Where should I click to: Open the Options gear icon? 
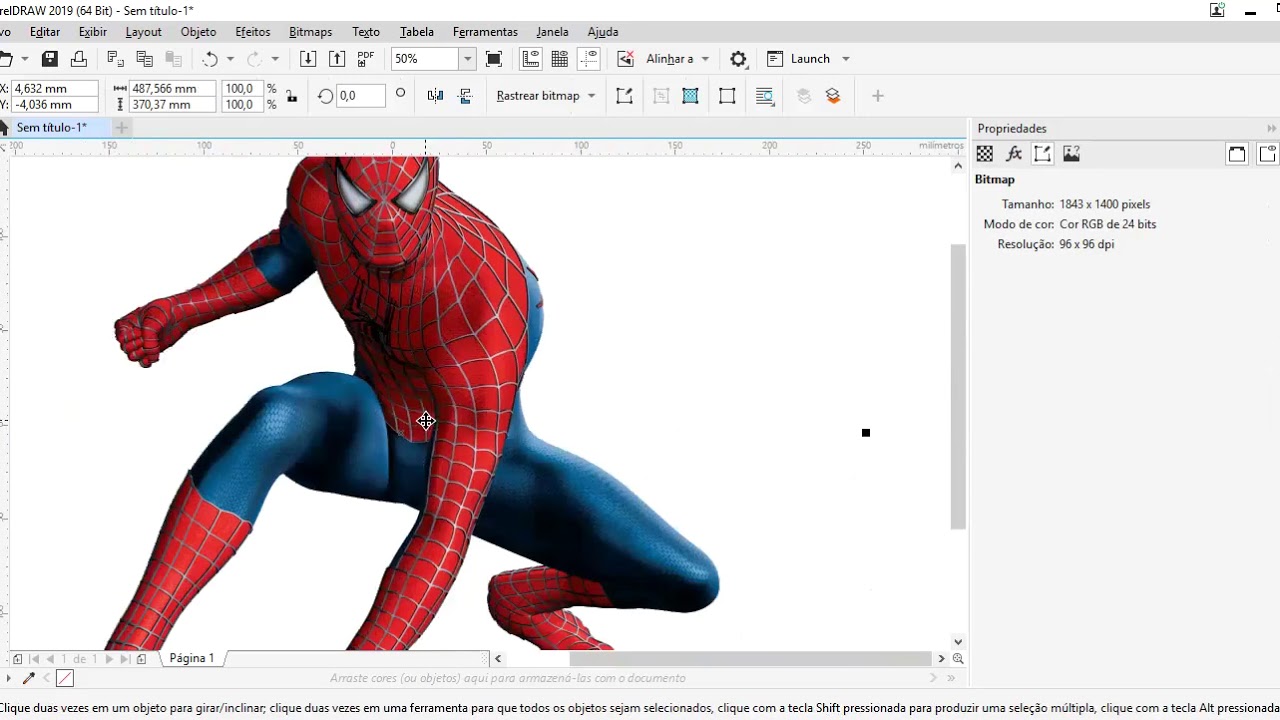(x=738, y=59)
